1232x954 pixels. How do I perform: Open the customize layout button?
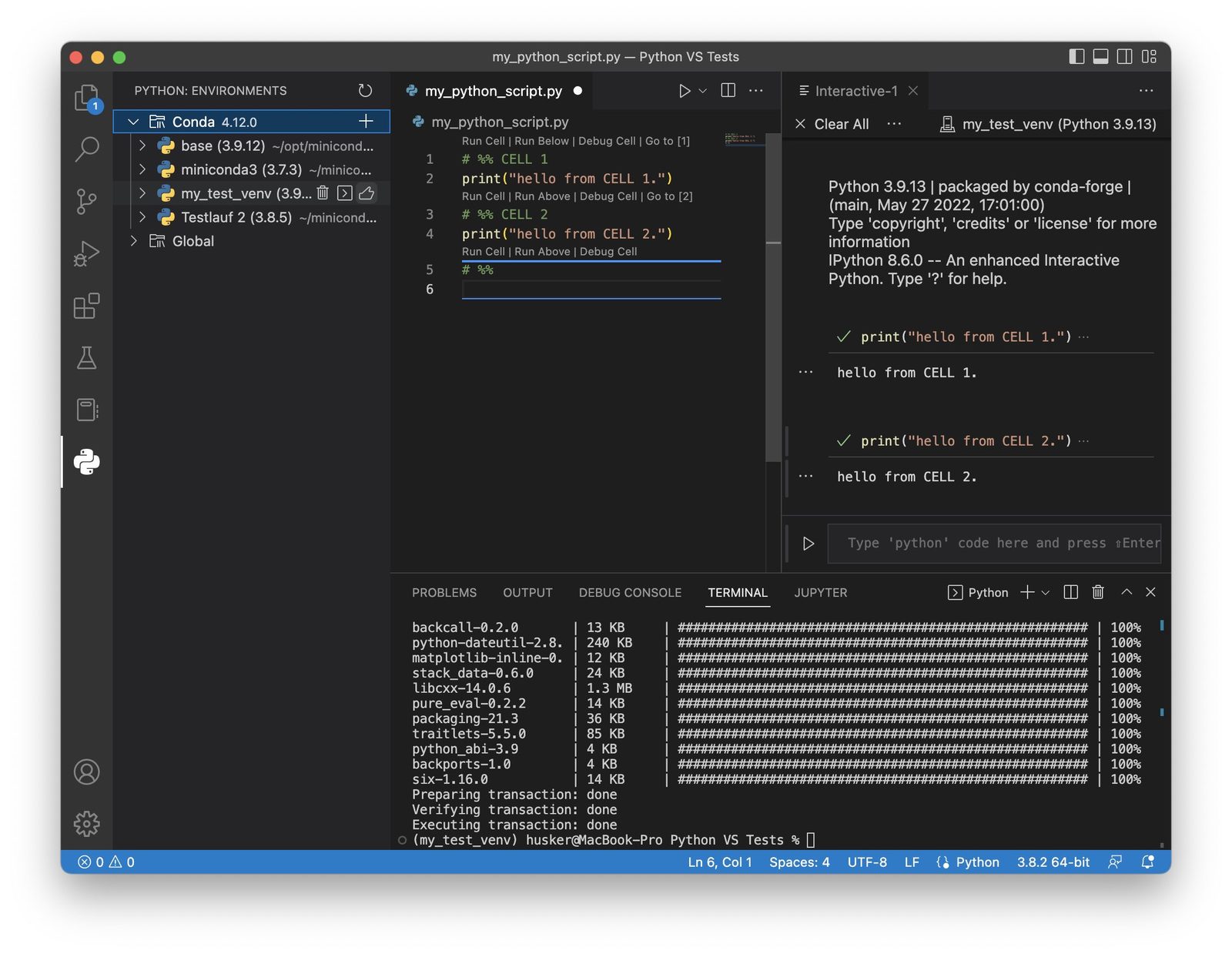[1149, 56]
